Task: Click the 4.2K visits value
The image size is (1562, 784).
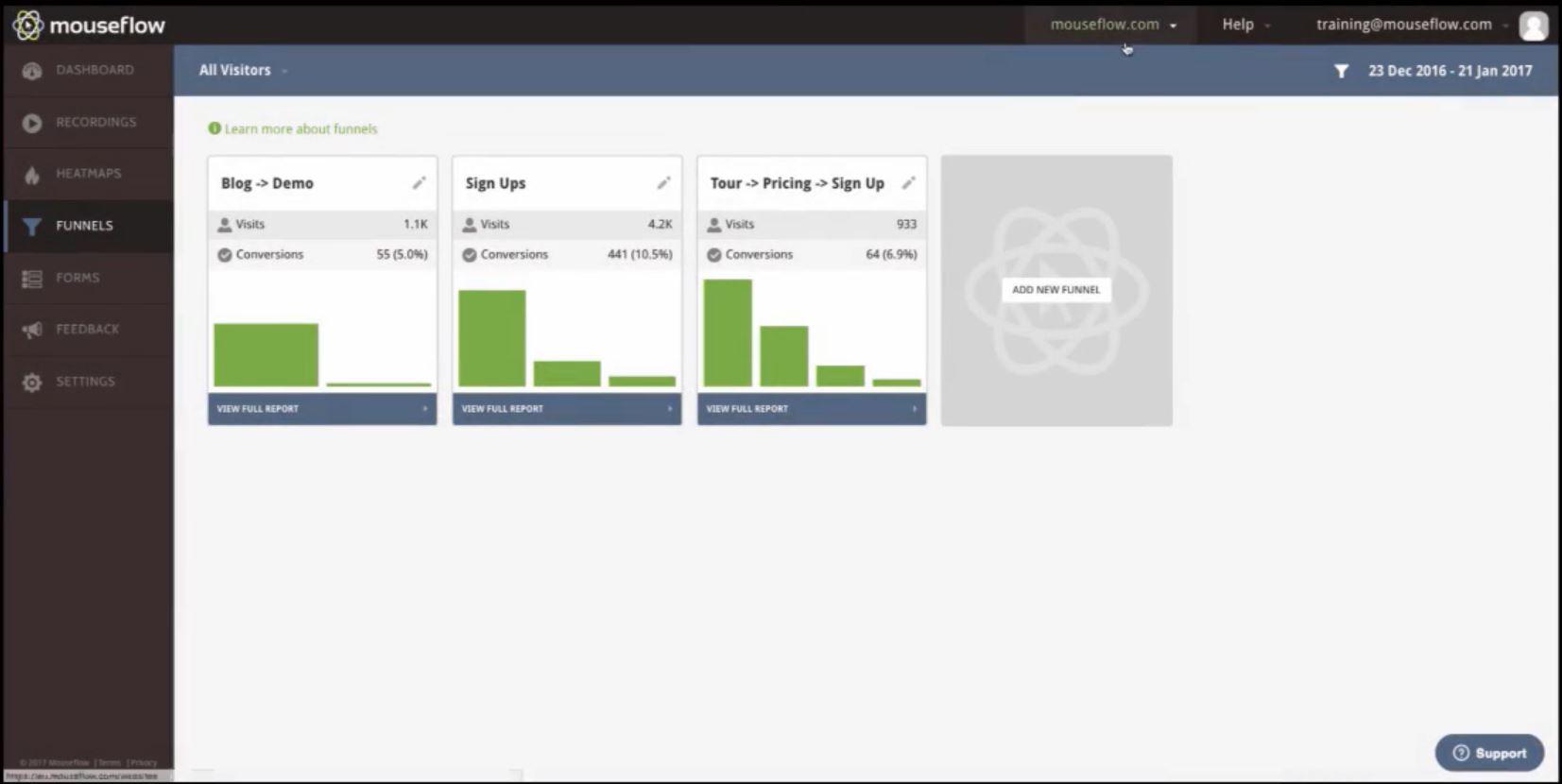Action: [x=660, y=225]
